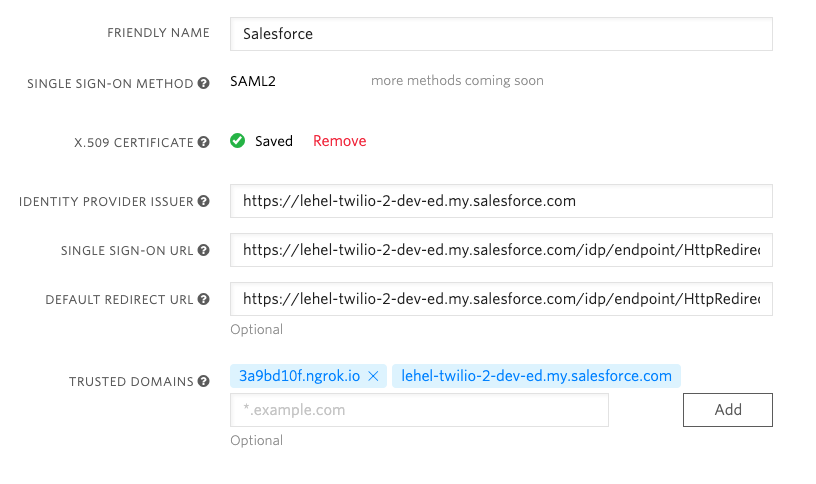Click the Trusted Domains label
The image size is (816, 484).
pyautogui.click(x=131, y=381)
